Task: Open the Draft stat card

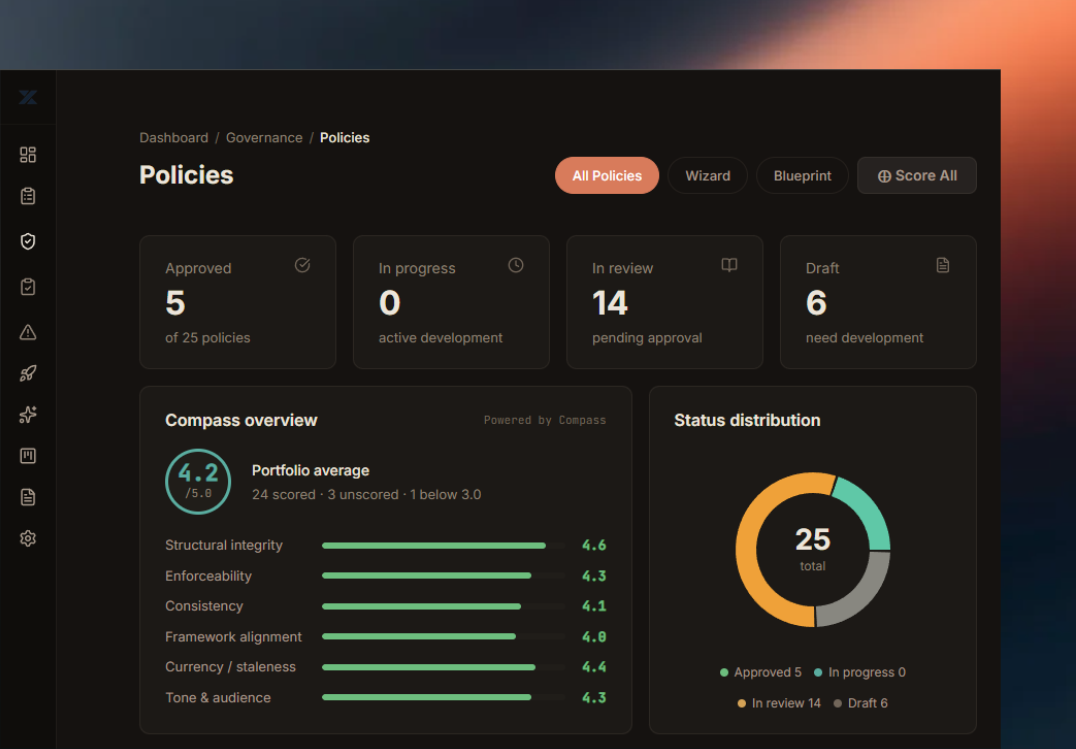Action: [x=878, y=302]
